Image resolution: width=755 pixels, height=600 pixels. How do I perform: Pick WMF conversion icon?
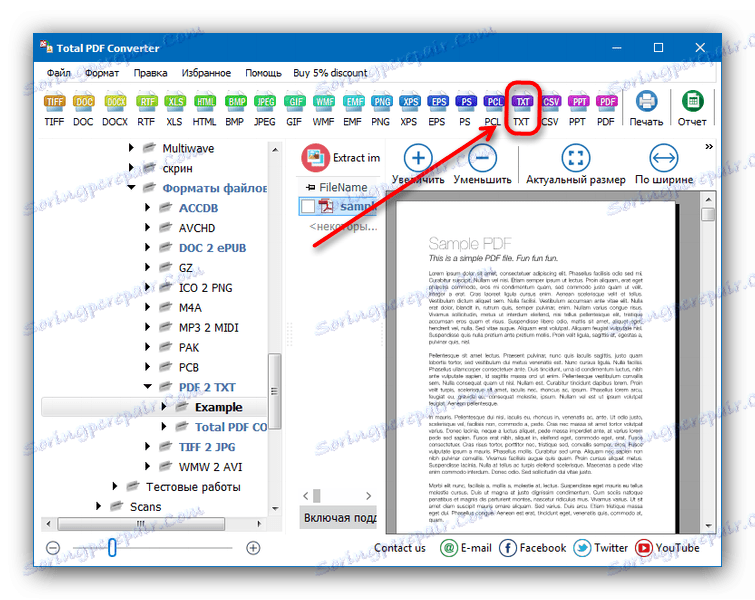(x=324, y=109)
